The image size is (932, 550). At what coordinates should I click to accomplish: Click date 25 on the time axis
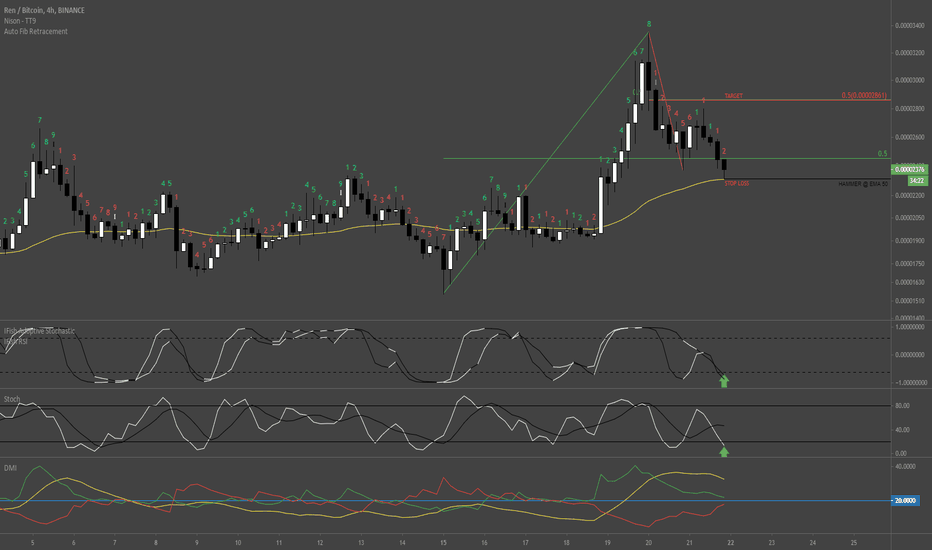(854, 542)
